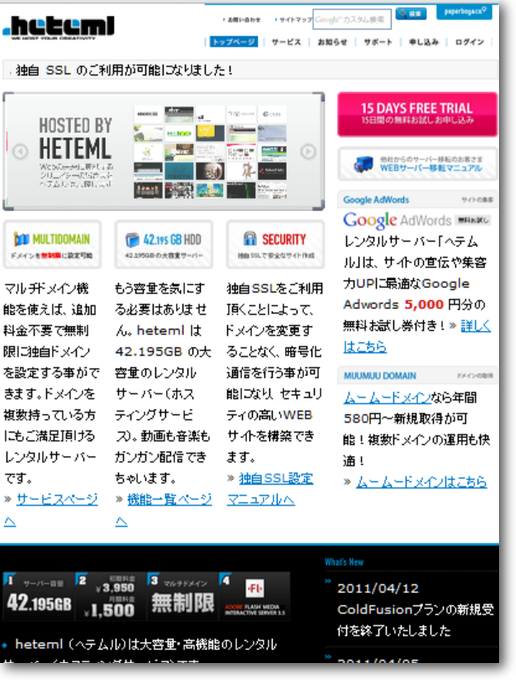
Task: Click the search button beside search box
Action: (x=411, y=14)
